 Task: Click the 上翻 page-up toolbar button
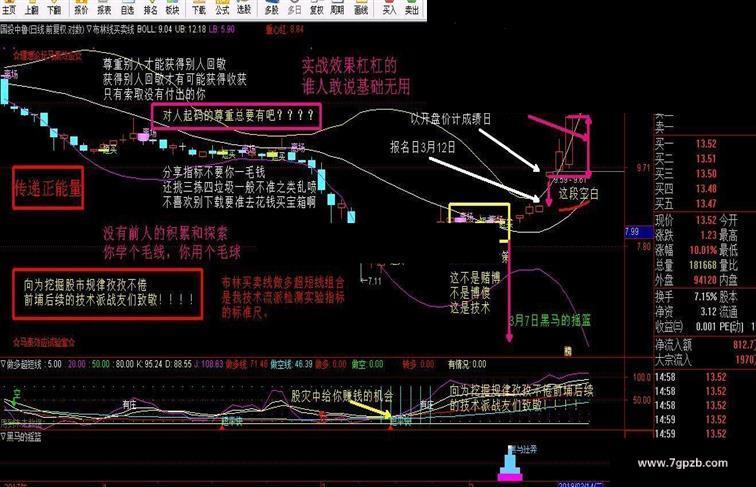31,9
